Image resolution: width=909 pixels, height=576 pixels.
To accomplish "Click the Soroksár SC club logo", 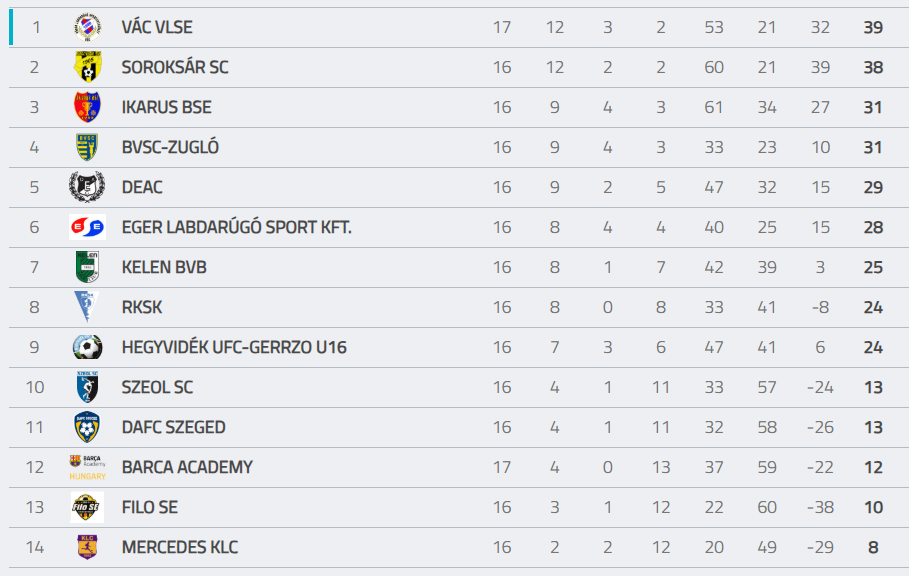I will (x=87, y=67).
